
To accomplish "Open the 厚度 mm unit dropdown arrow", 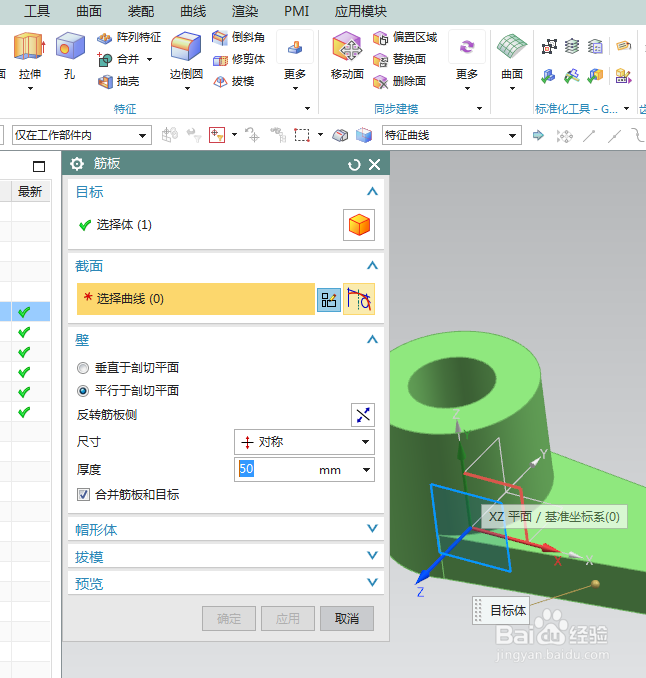I will point(366,470).
